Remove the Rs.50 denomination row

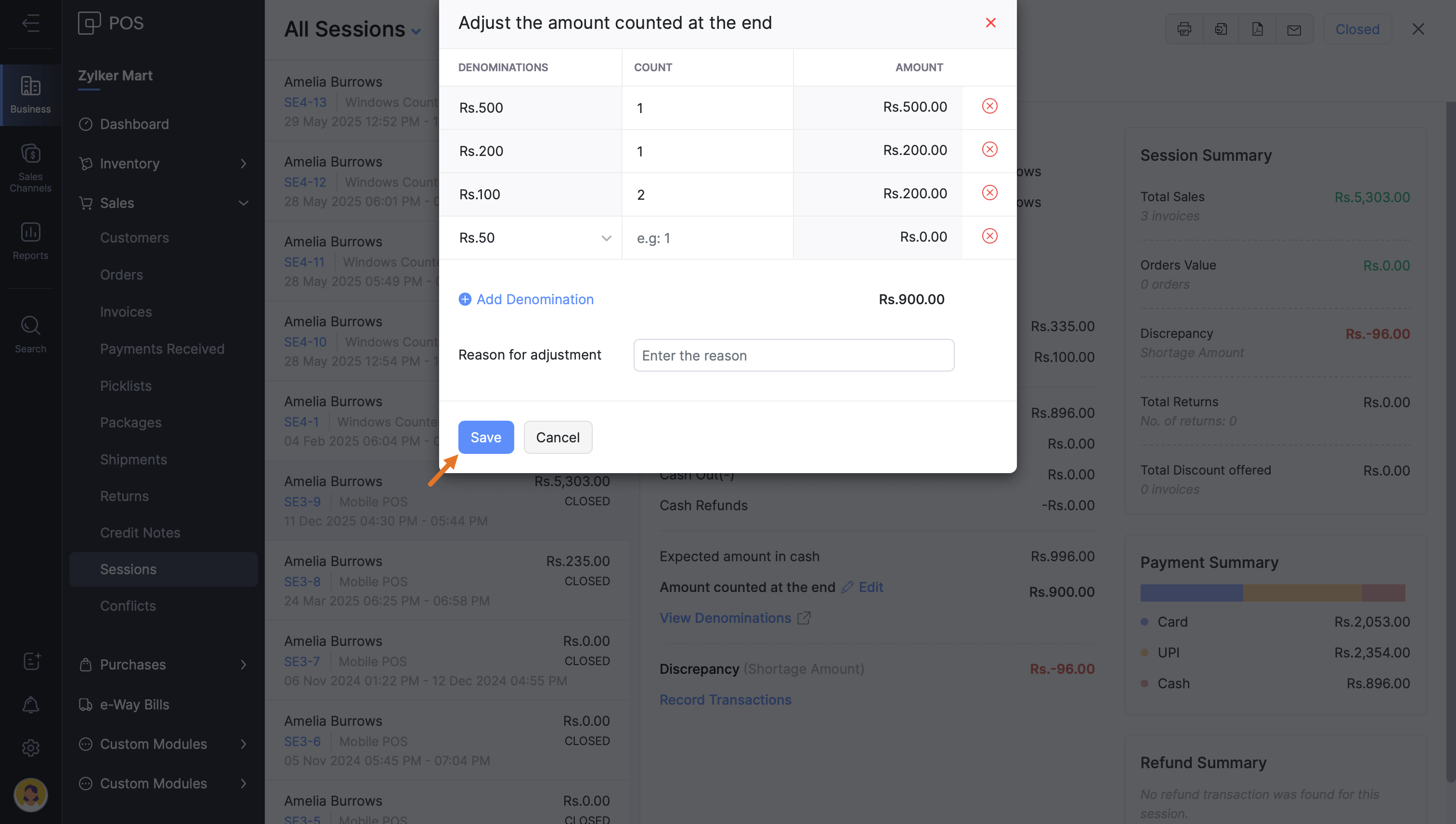[x=989, y=236]
